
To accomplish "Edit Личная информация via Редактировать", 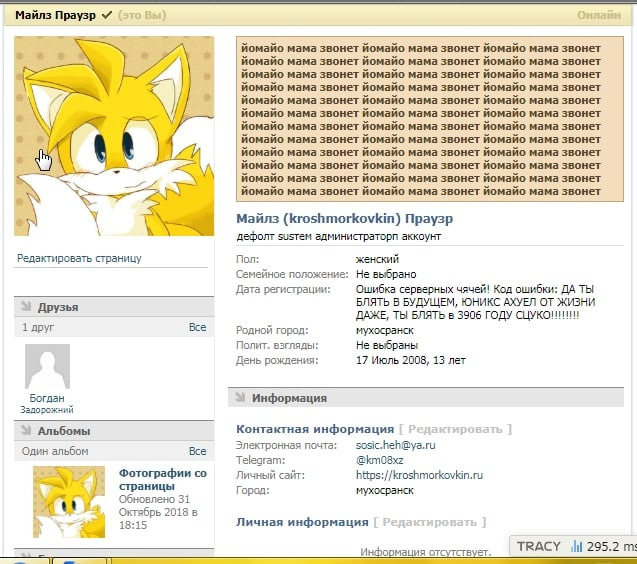I will (x=429, y=522).
